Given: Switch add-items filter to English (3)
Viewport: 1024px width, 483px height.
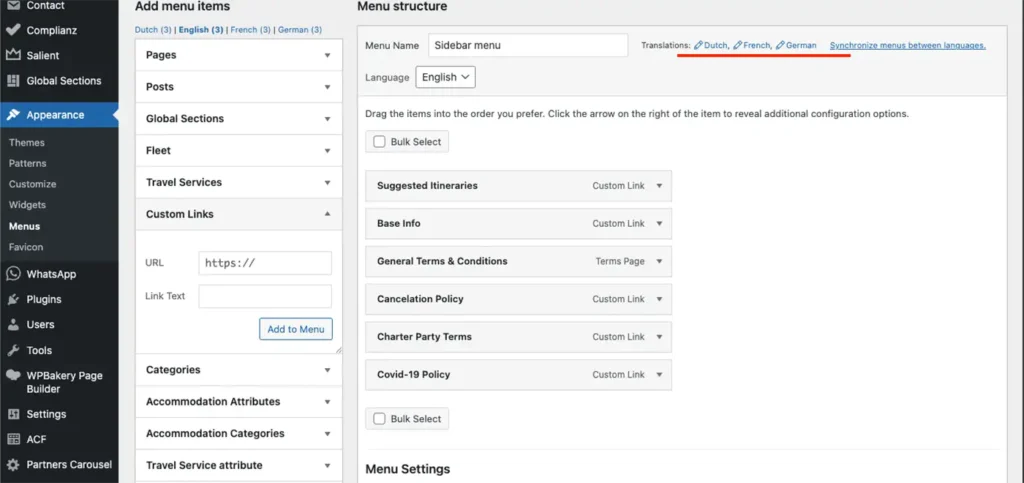Looking at the screenshot, I should point(200,30).
